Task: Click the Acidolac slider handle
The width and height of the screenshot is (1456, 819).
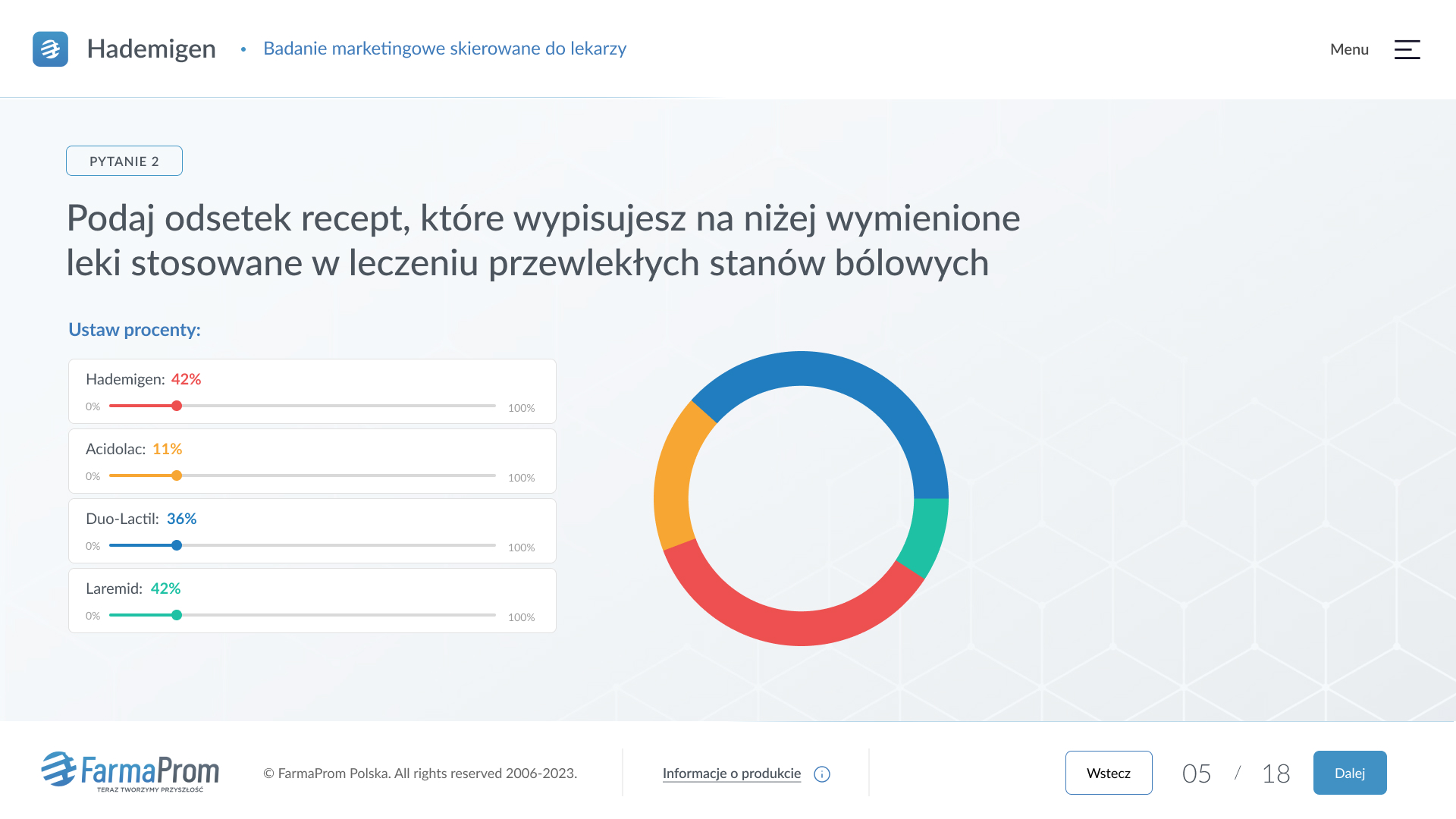Action: [x=177, y=475]
